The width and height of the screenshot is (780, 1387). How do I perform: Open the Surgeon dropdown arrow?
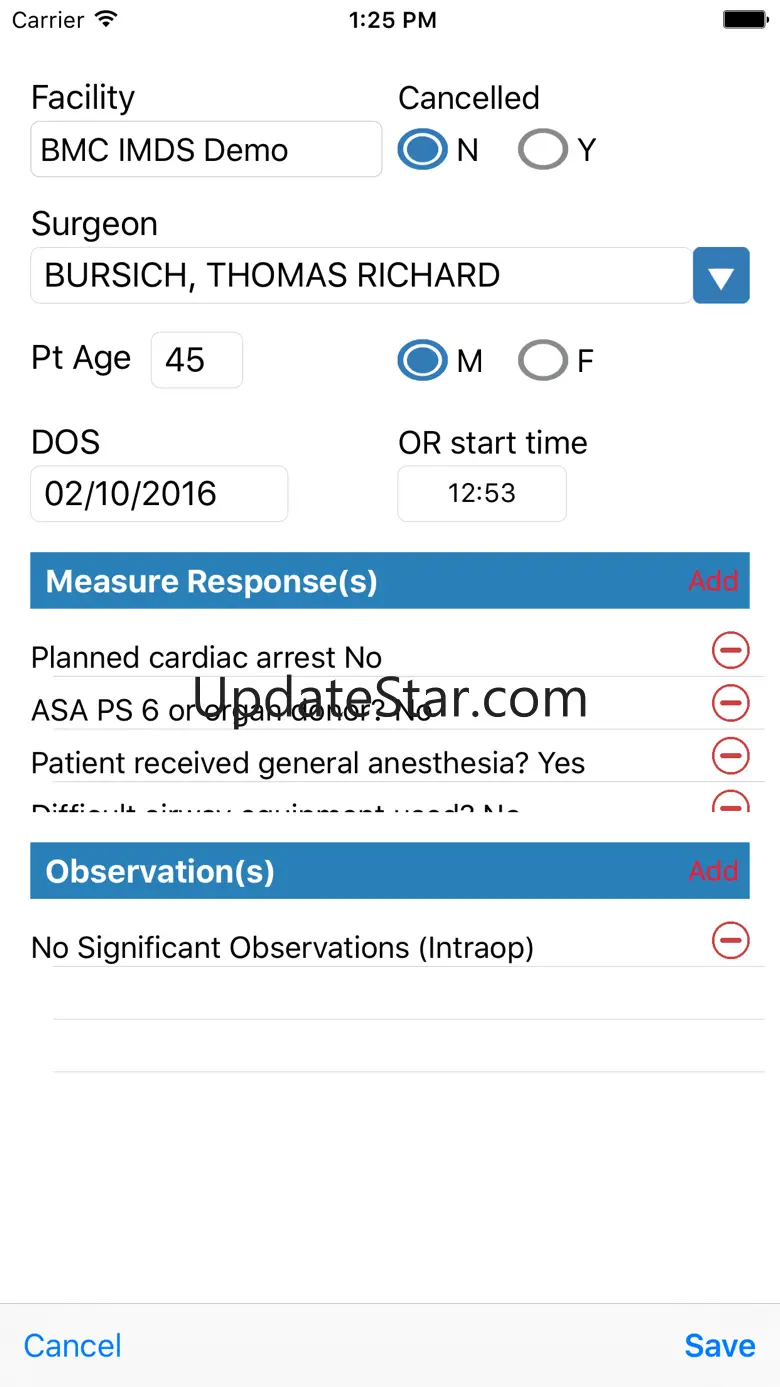point(721,275)
